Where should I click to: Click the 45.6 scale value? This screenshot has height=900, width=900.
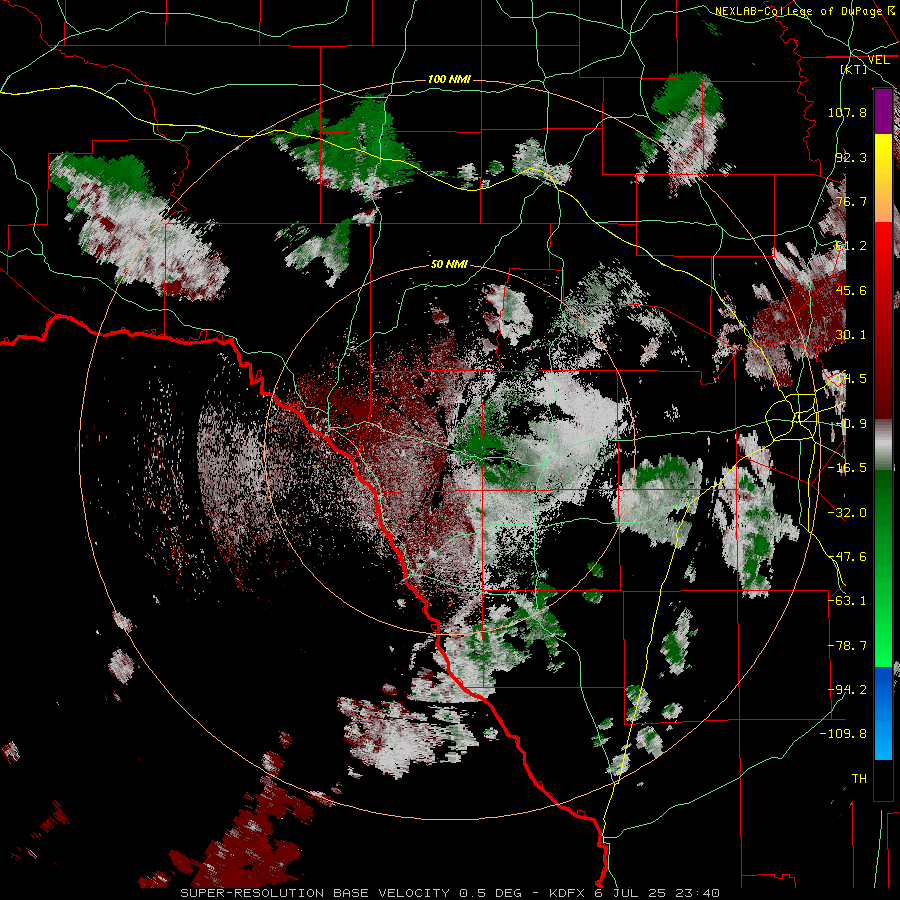851,290
